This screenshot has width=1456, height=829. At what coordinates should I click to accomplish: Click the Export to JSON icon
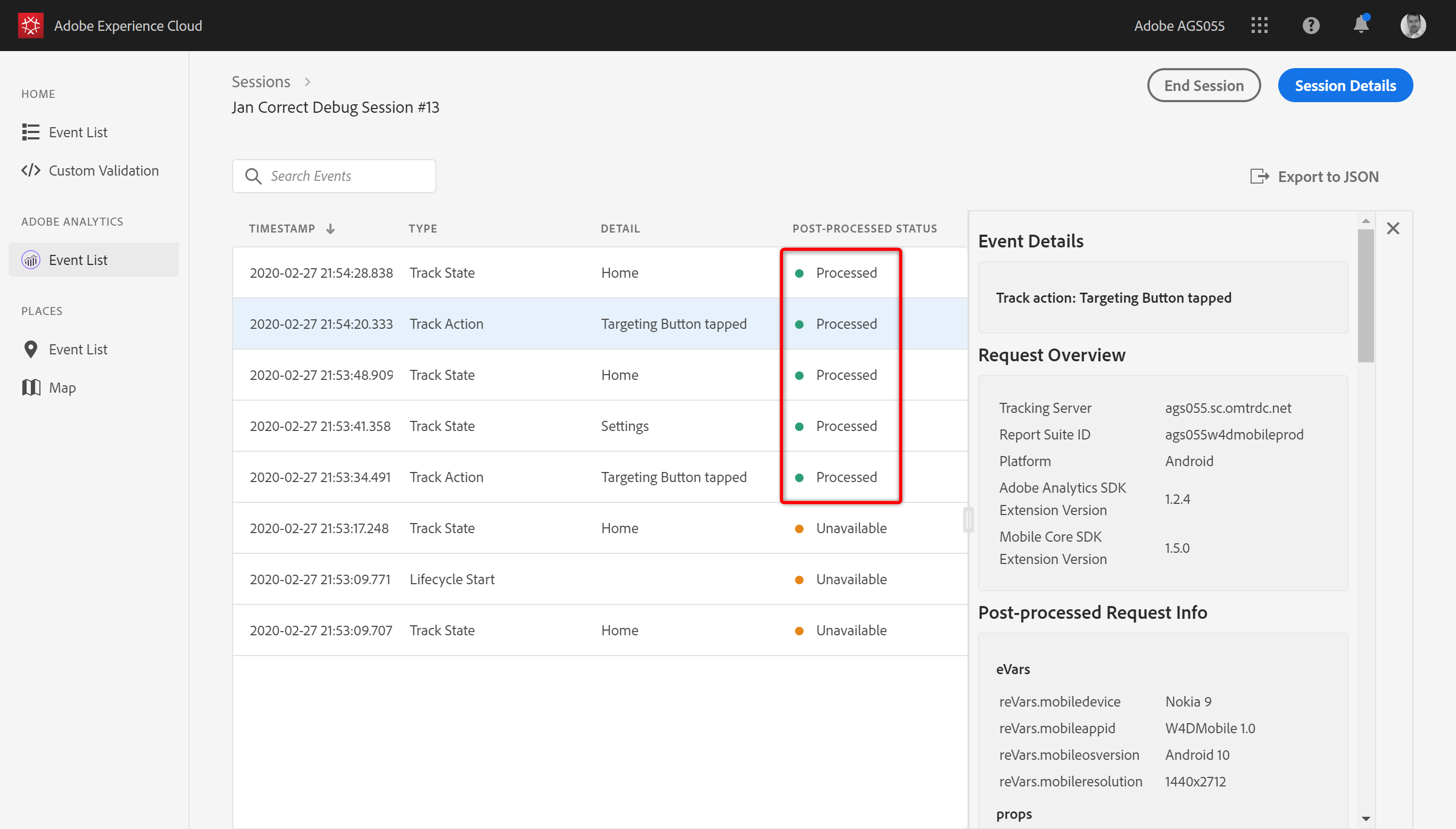coord(1260,177)
